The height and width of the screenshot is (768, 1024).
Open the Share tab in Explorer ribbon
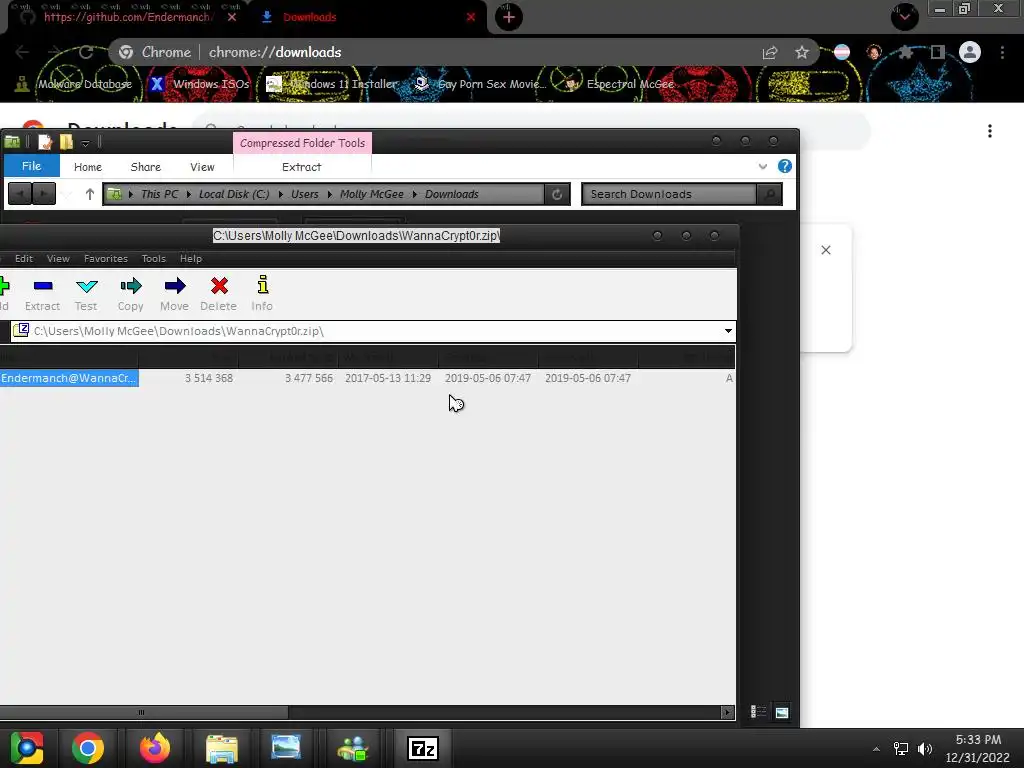146,167
